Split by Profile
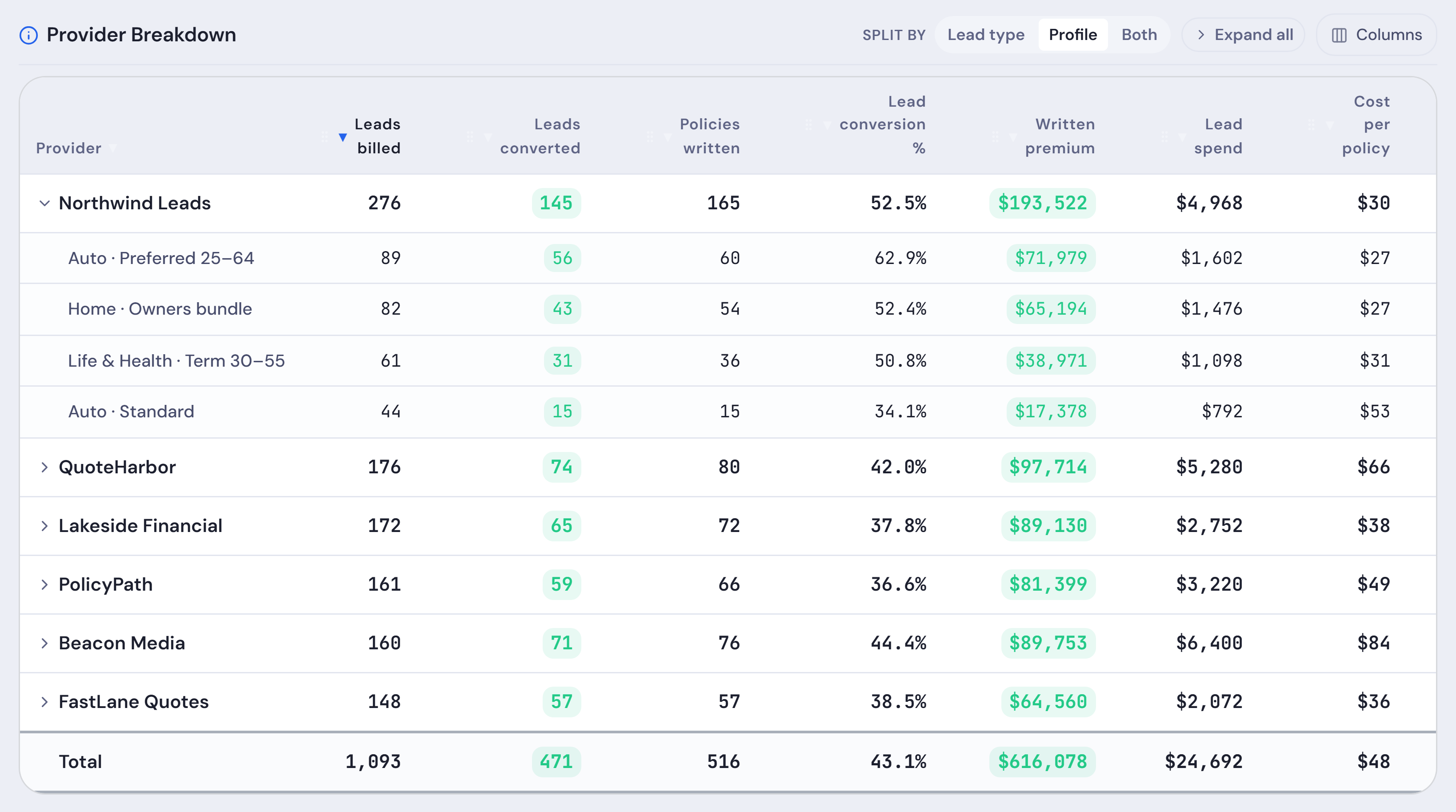The height and width of the screenshot is (812, 1456). coord(1073,35)
